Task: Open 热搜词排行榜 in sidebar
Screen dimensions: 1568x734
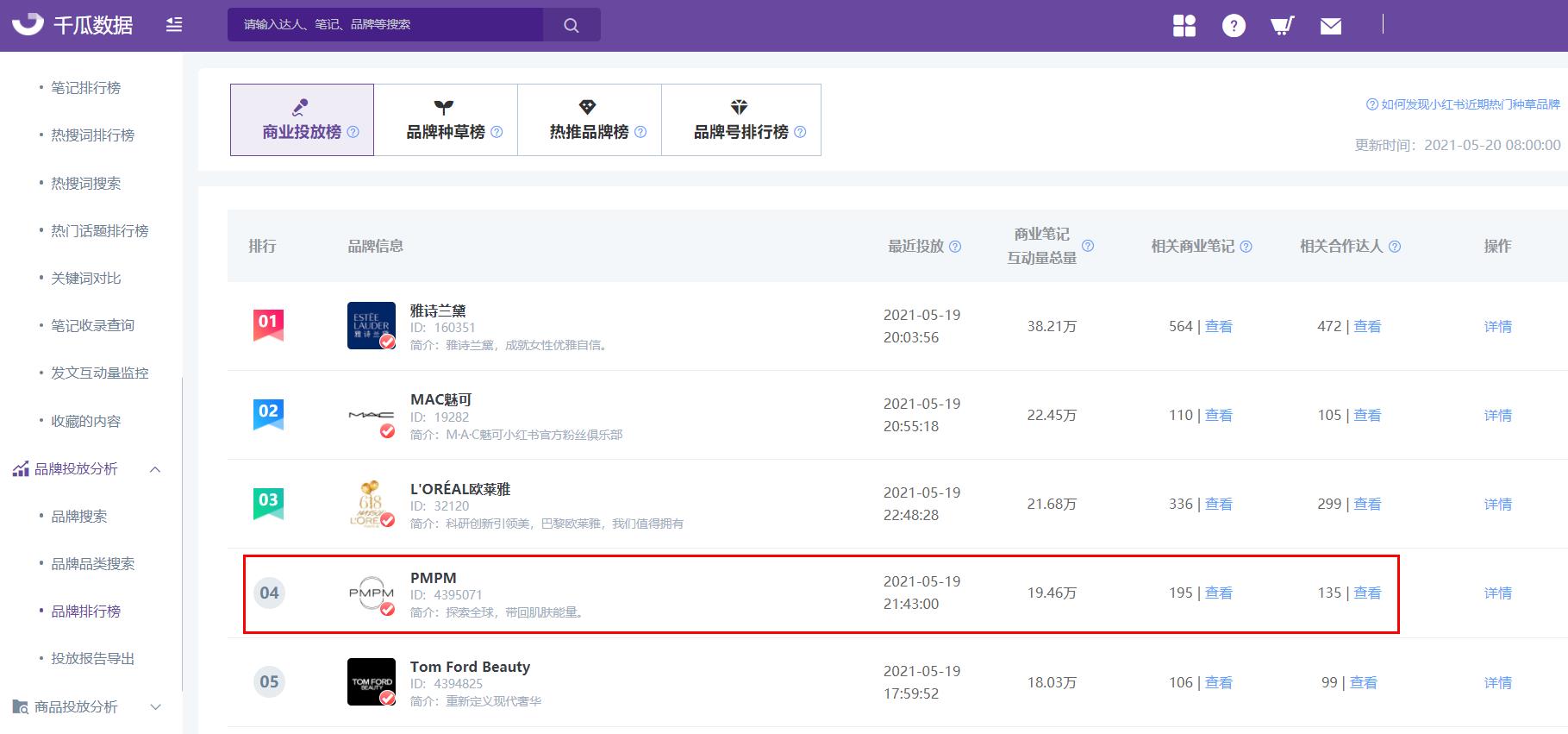Action: coord(92,135)
